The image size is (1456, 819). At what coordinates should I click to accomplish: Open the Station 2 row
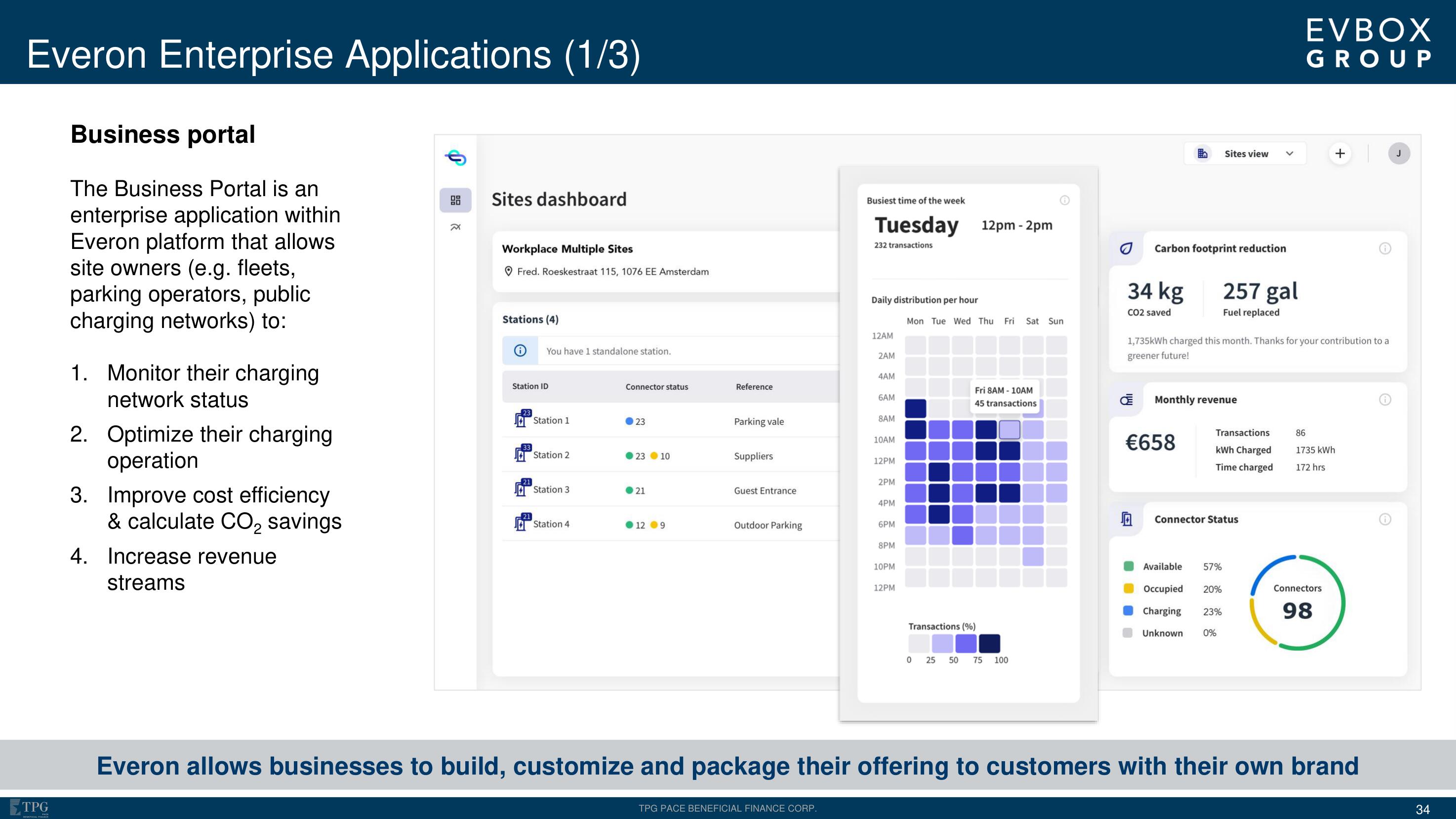(670, 454)
